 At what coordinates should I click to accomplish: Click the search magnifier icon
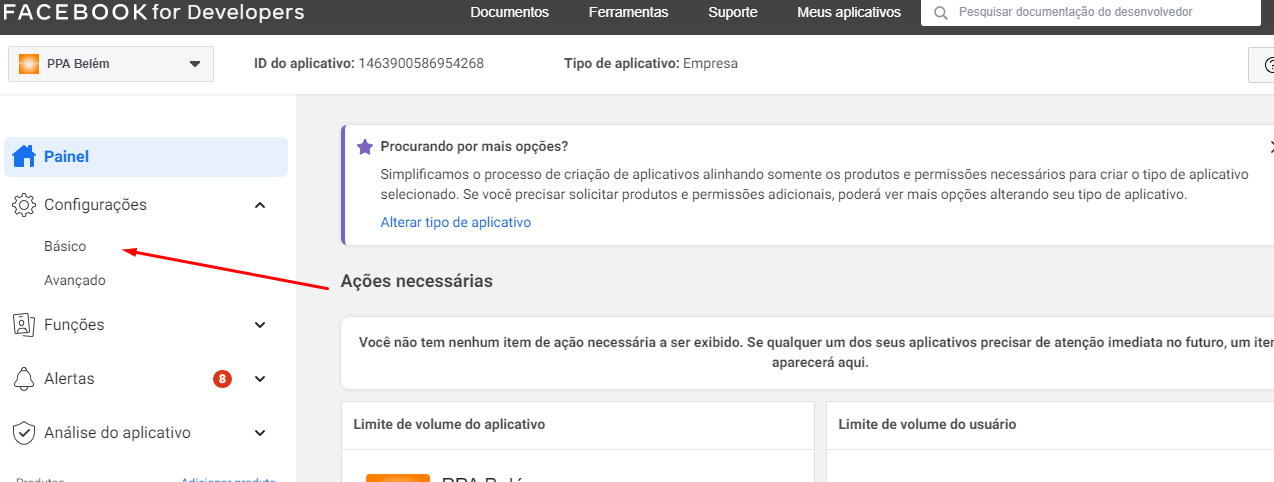coord(940,13)
